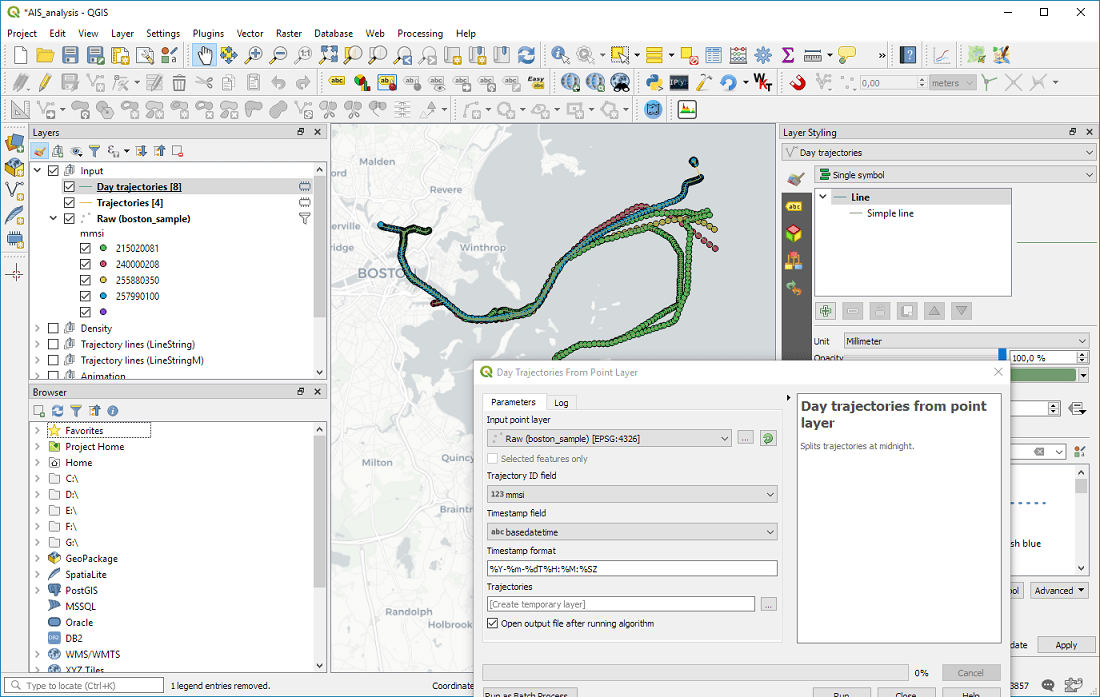This screenshot has height=697, width=1100.
Task: Open the Processing Toolbox gear icon
Action: coord(761,55)
